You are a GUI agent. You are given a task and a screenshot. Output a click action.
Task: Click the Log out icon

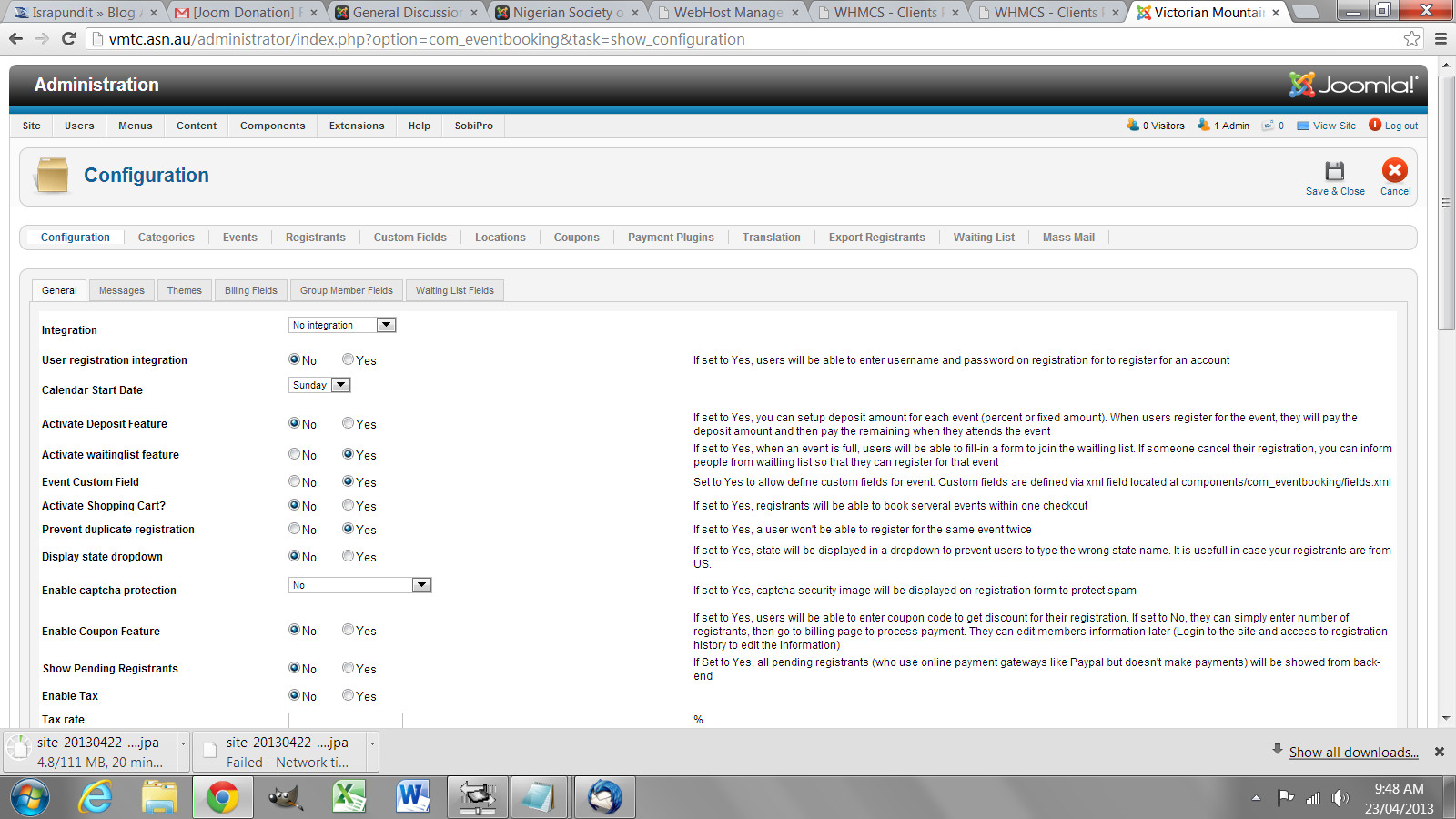tap(1375, 126)
